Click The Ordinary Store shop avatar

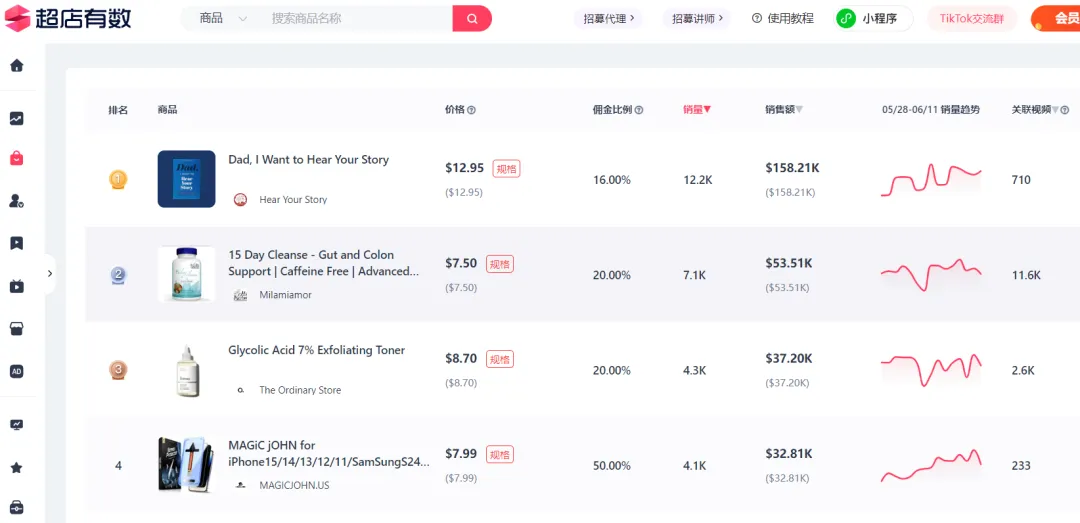(x=240, y=390)
